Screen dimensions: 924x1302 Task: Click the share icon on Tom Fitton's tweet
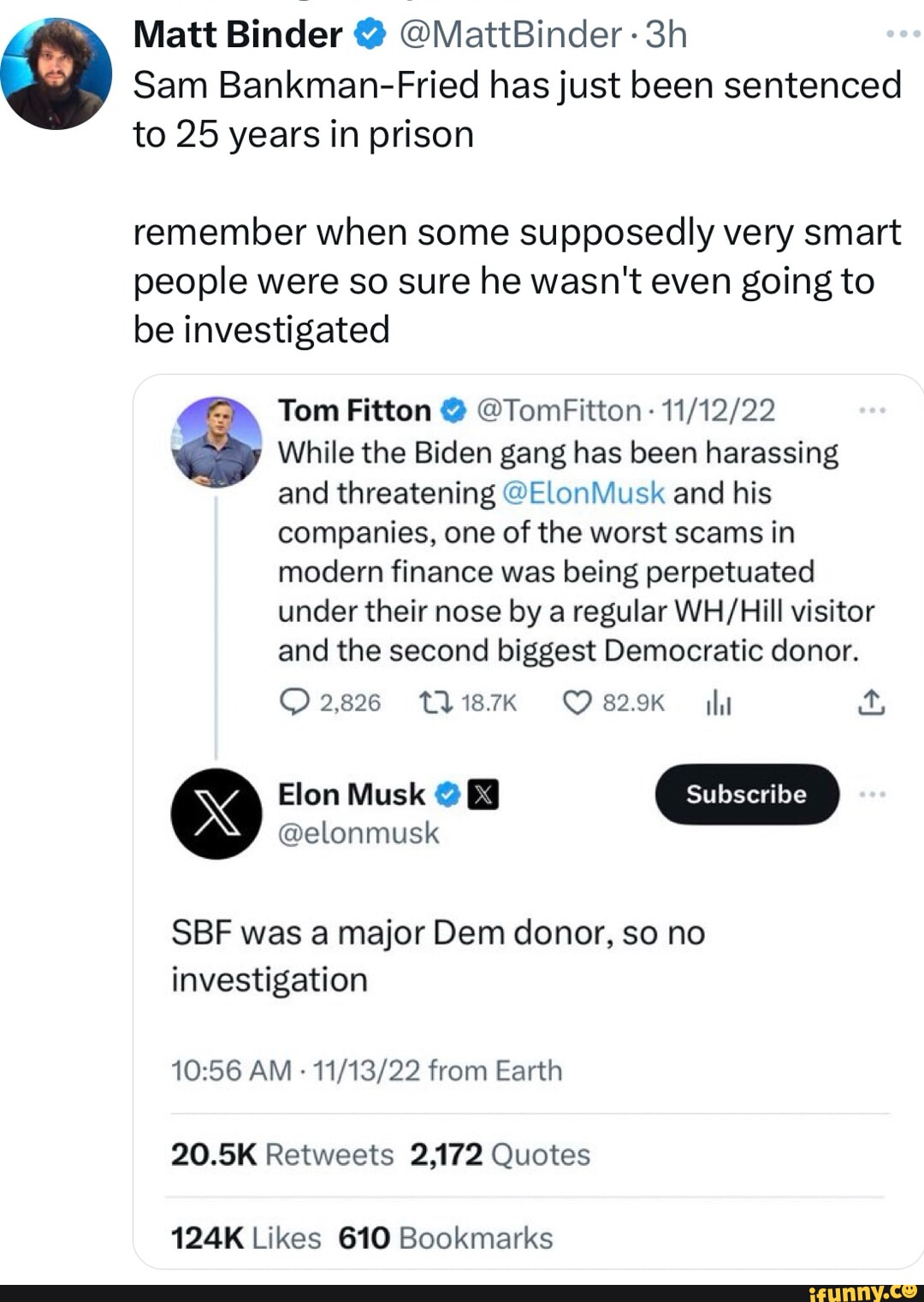[870, 702]
